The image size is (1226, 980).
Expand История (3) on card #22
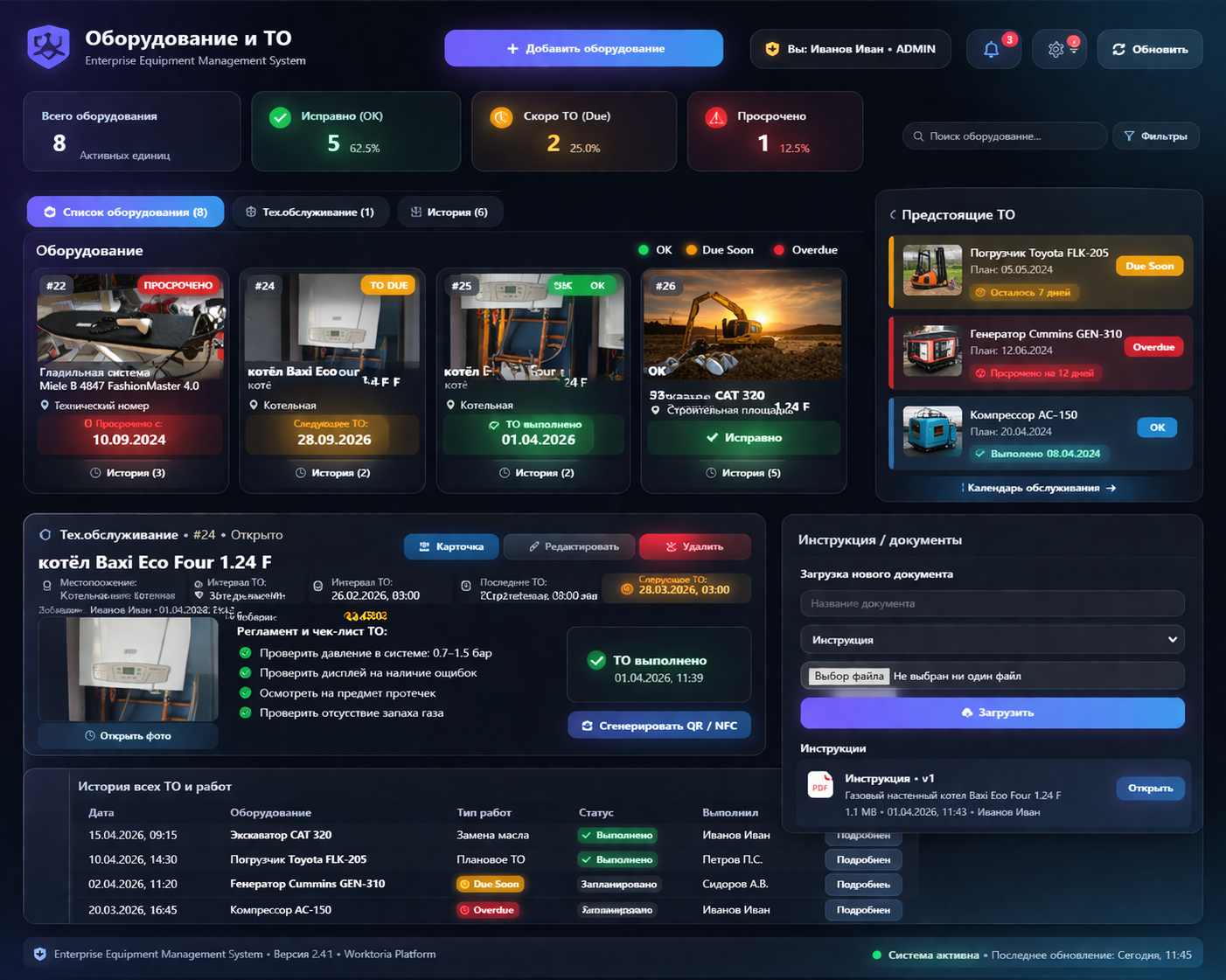128,473
